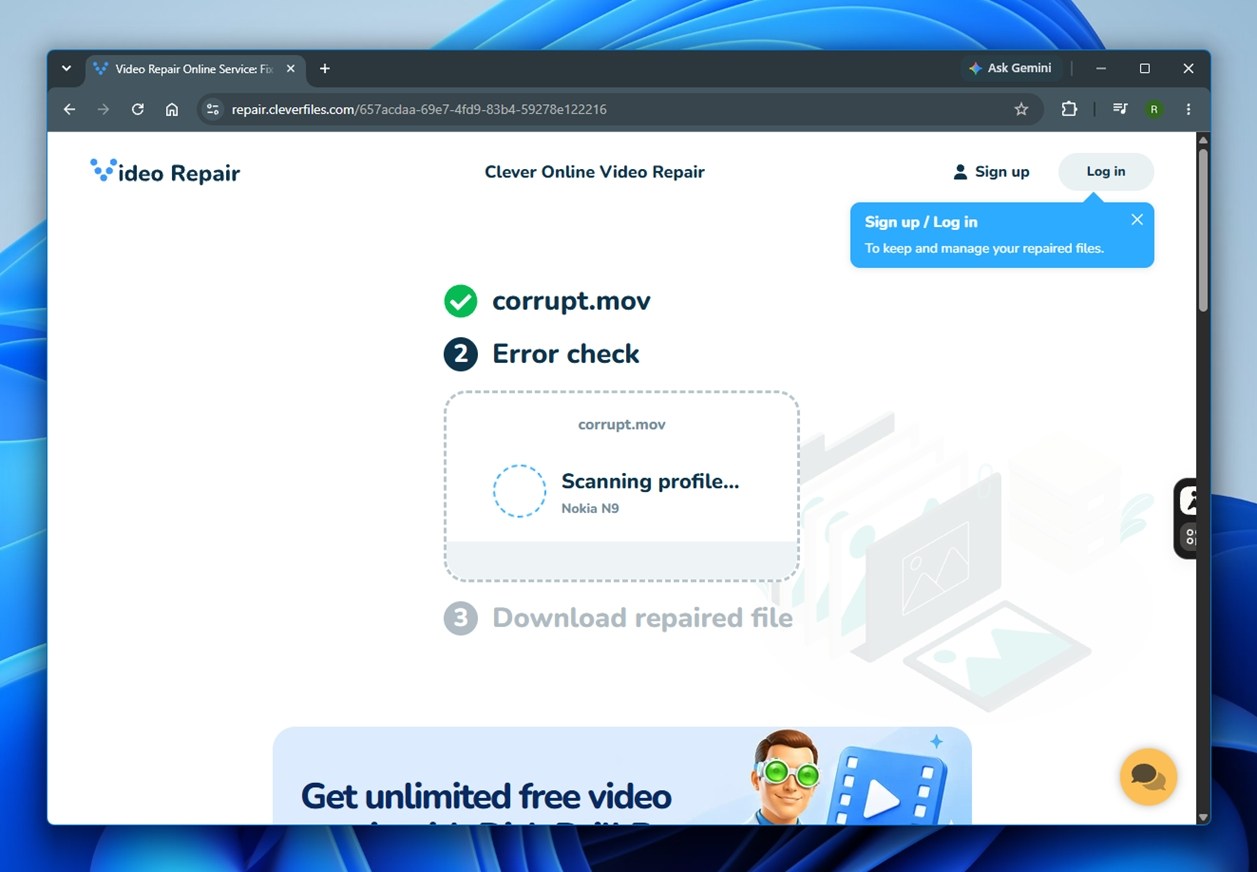Click the "Get unlimited free video" banner
Viewport: 1257px width, 872px height.
click(x=622, y=776)
